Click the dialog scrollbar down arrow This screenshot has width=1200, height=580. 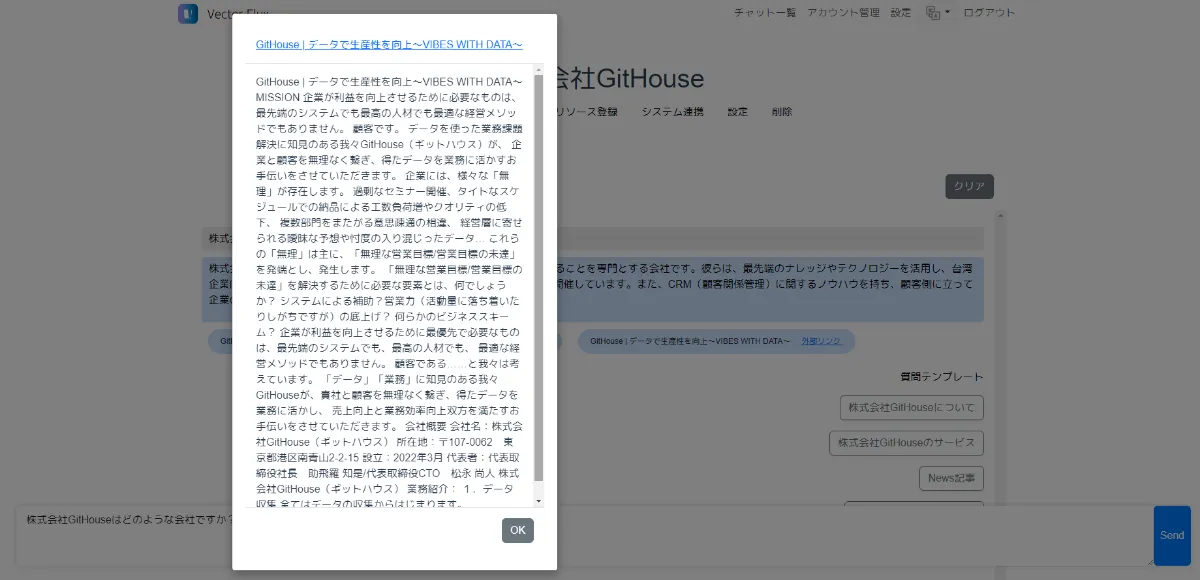(539, 500)
